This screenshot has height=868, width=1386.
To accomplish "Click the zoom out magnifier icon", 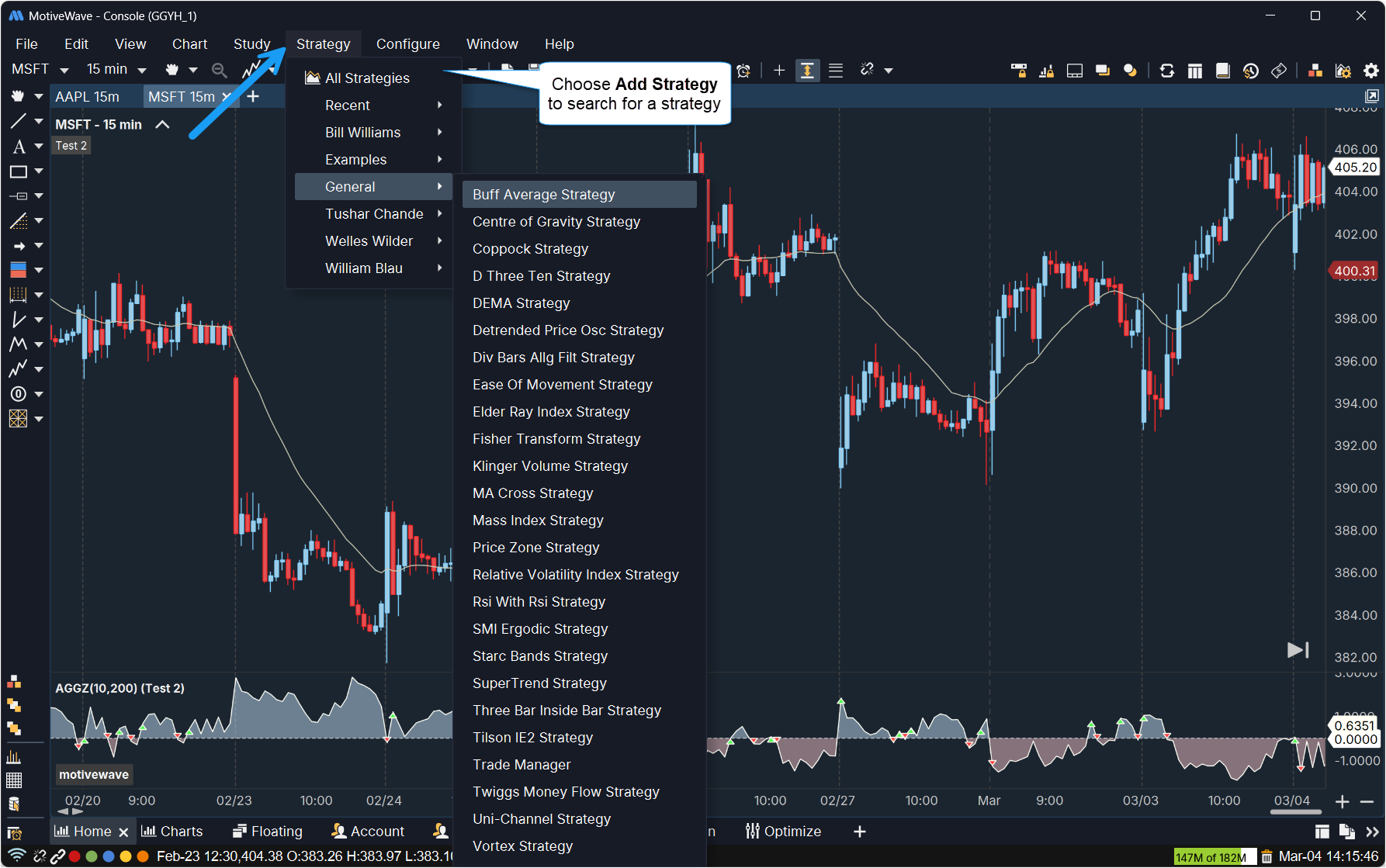I will [220, 71].
